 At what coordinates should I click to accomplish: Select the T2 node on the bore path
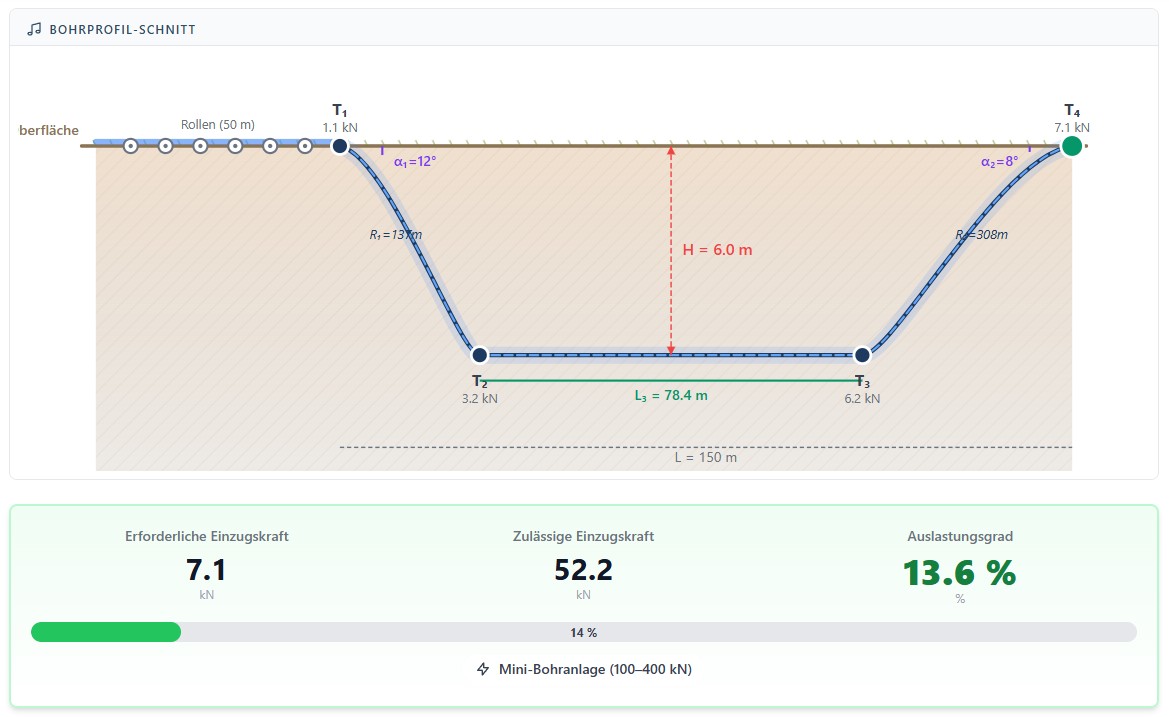tap(479, 355)
